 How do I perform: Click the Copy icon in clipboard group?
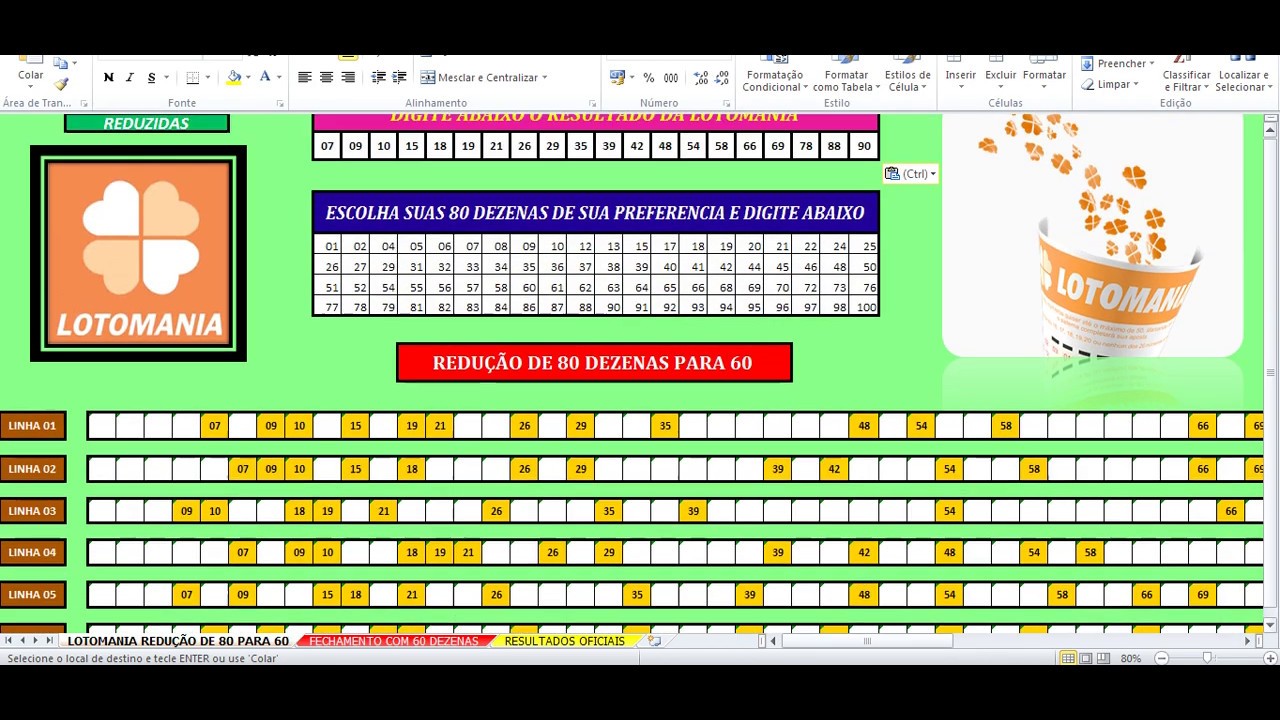click(60, 64)
